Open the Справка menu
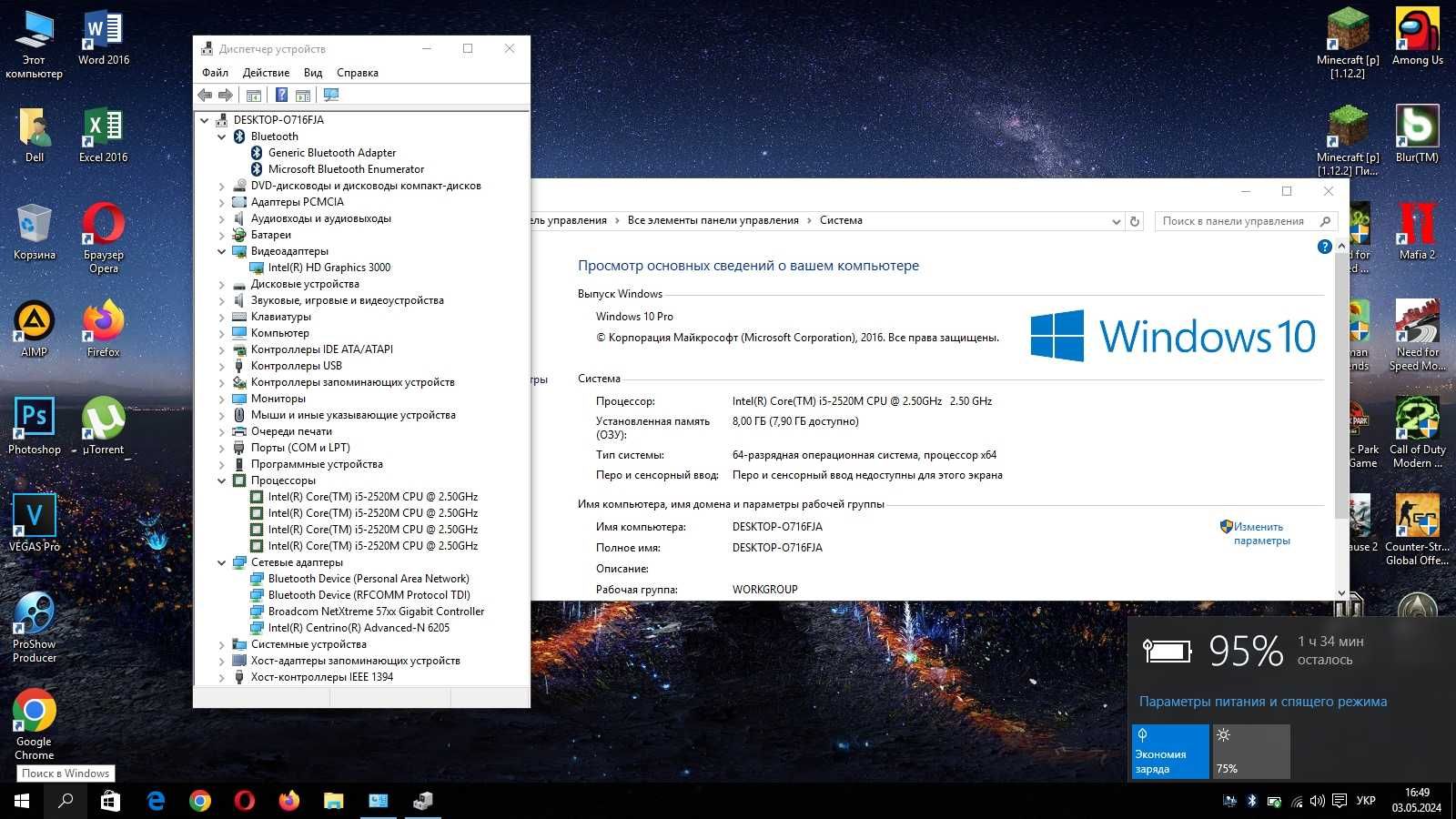 pos(358,73)
